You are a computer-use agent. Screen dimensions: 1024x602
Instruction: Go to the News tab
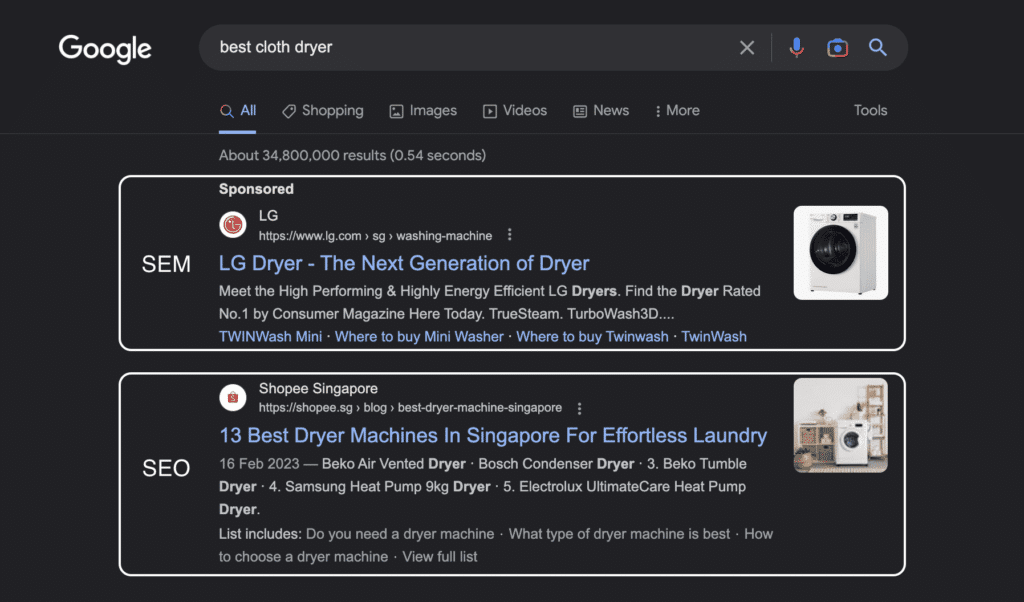click(x=601, y=111)
